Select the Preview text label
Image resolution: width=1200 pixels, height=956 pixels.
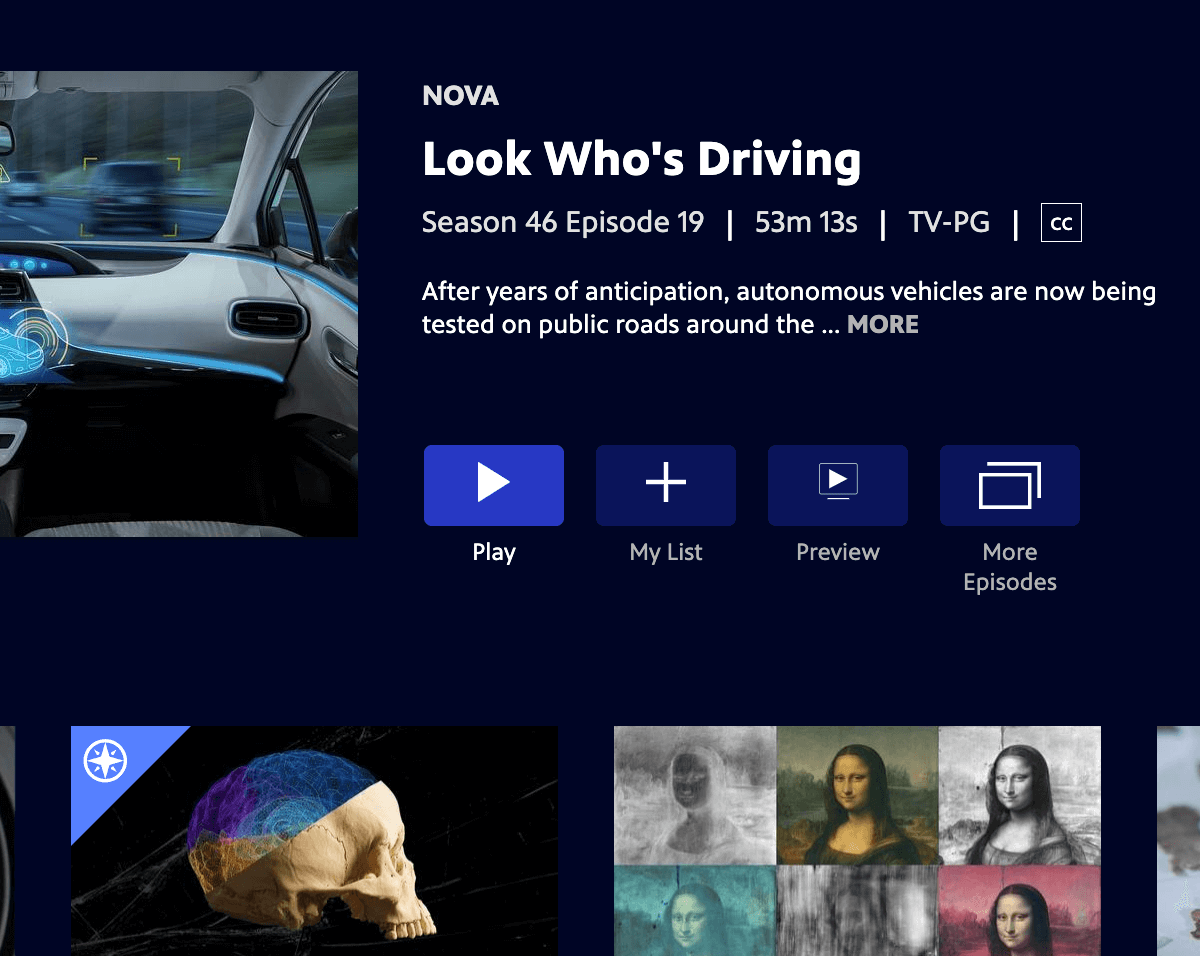(x=838, y=552)
